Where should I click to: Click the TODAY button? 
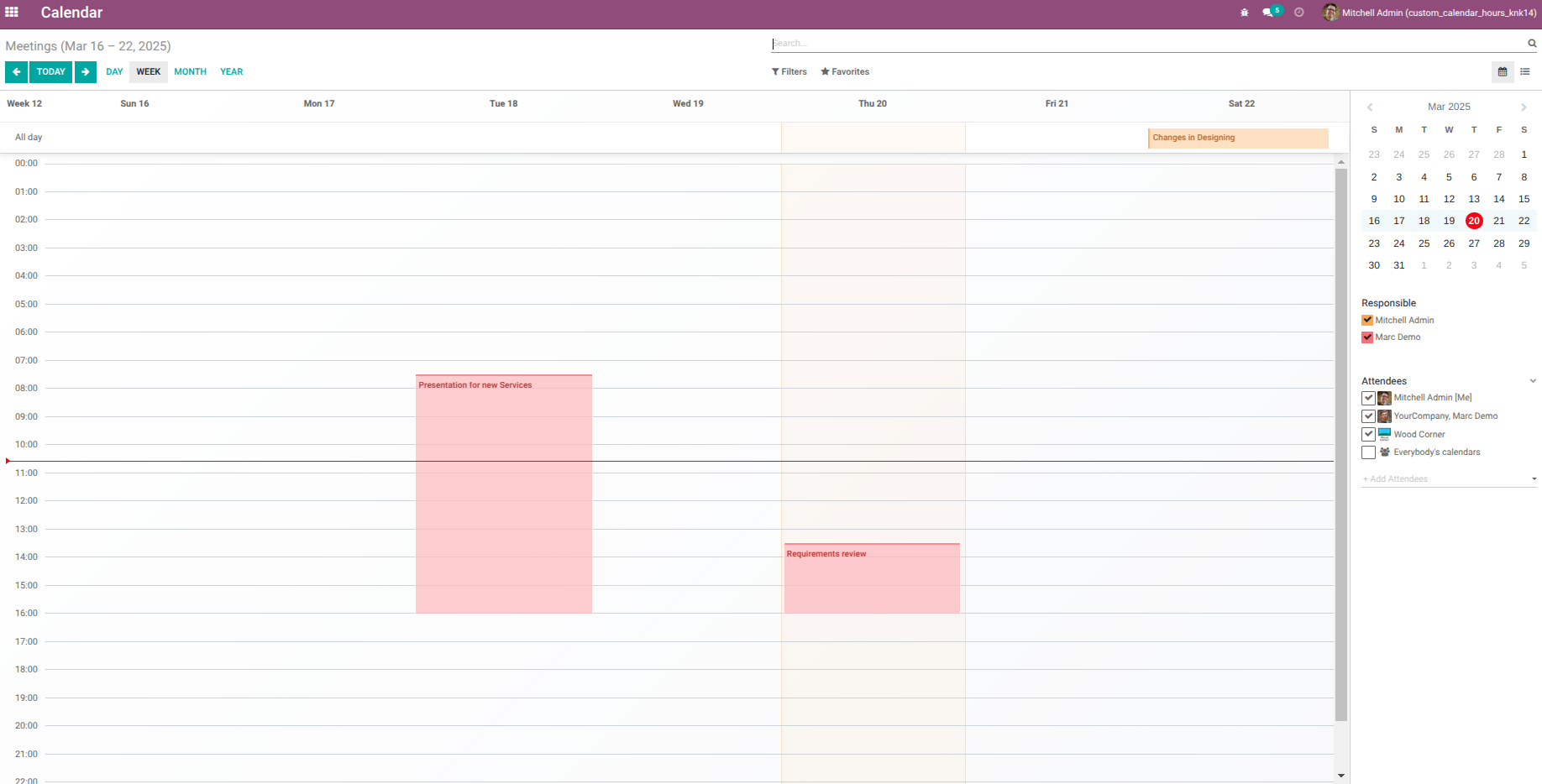click(51, 72)
